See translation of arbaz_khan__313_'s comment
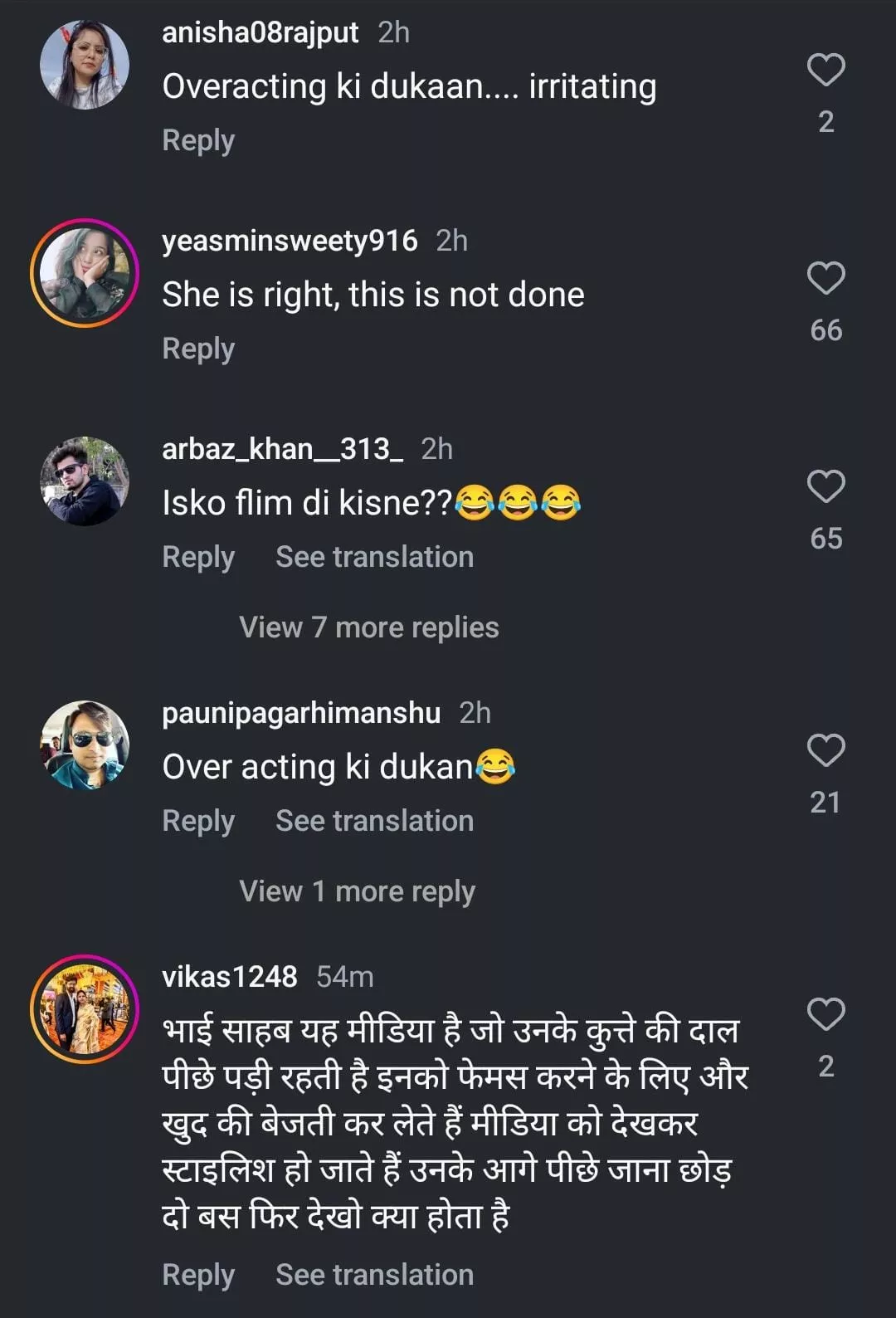Viewport: 896px width, 1318px height. pyautogui.click(x=374, y=557)
